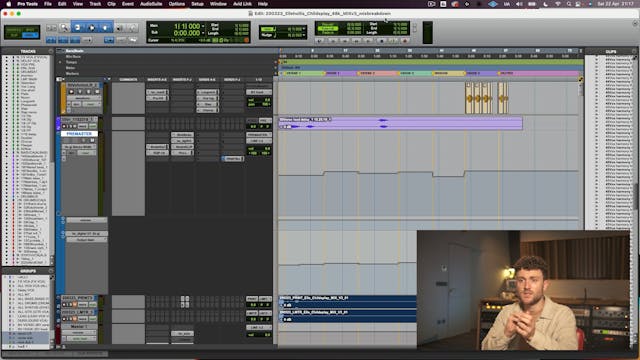Open the Apple menu

[x=8, y=4]
